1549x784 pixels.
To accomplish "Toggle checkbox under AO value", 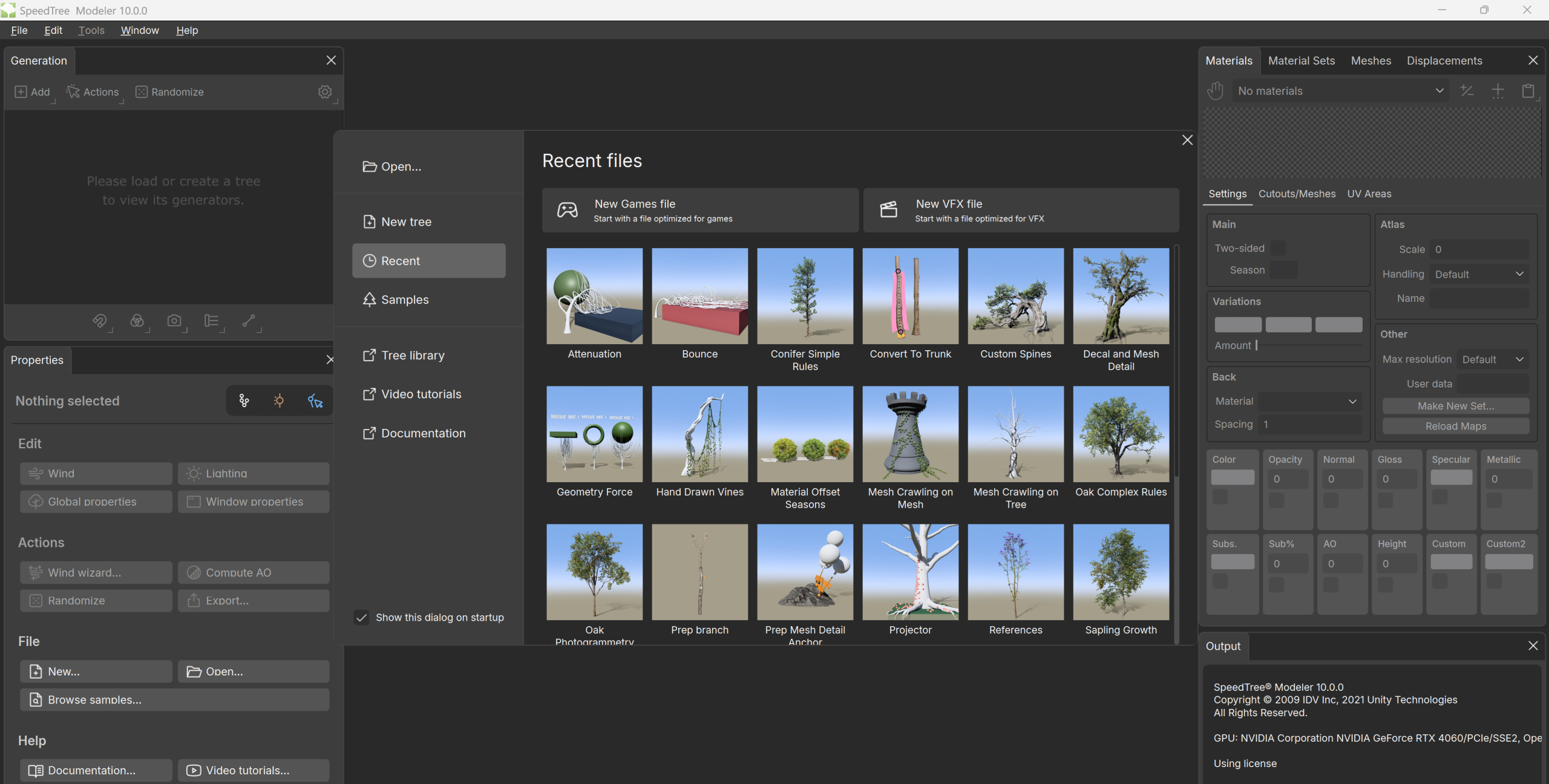I will (1331, 584).
